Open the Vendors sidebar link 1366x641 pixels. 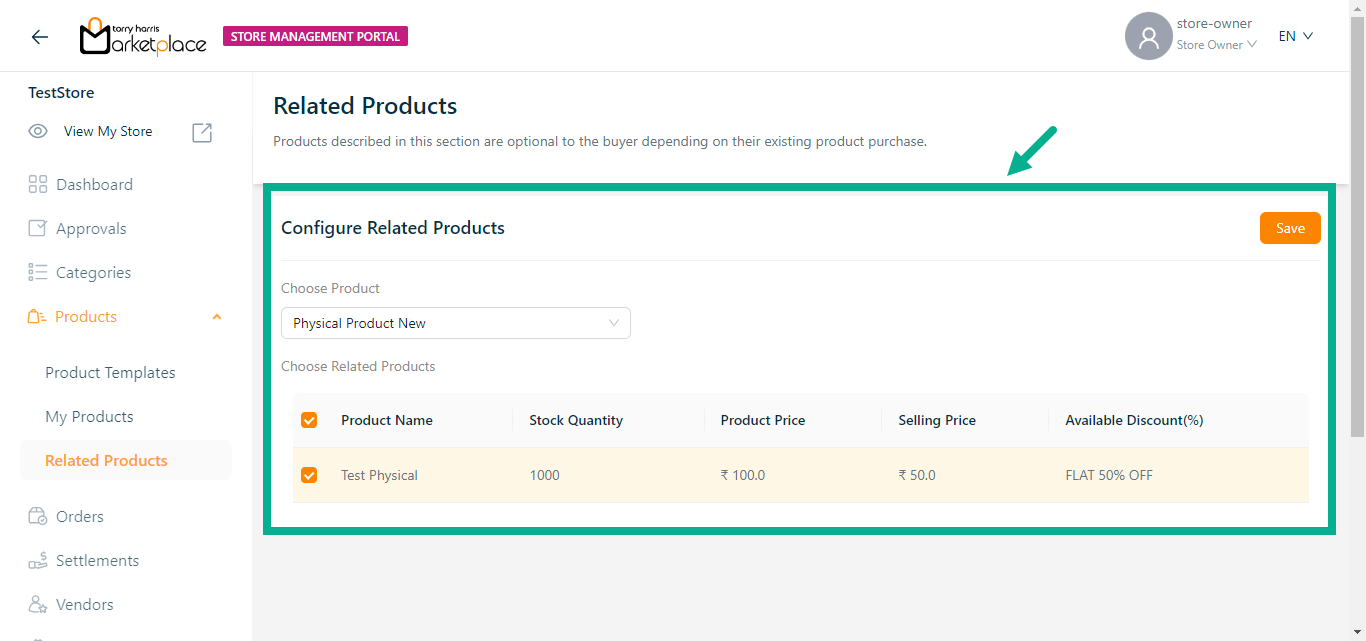(x=84, y=604)
